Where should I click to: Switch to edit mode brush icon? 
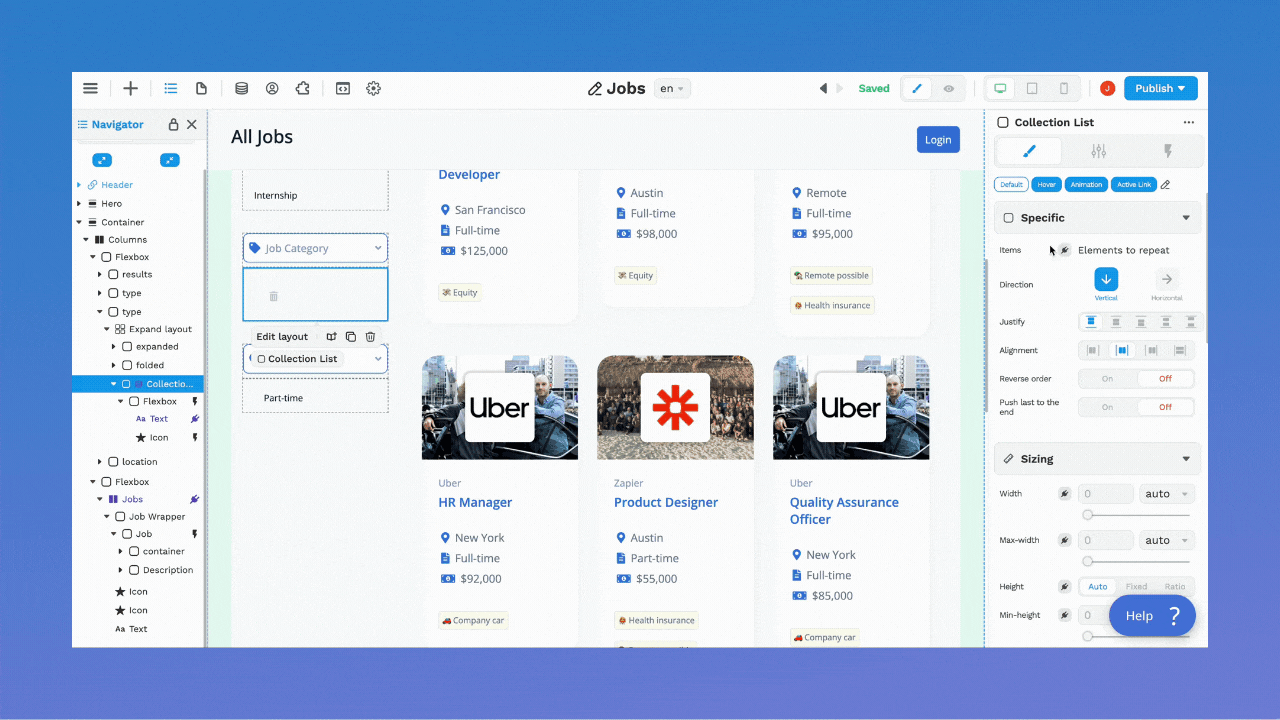coord(917,88)
